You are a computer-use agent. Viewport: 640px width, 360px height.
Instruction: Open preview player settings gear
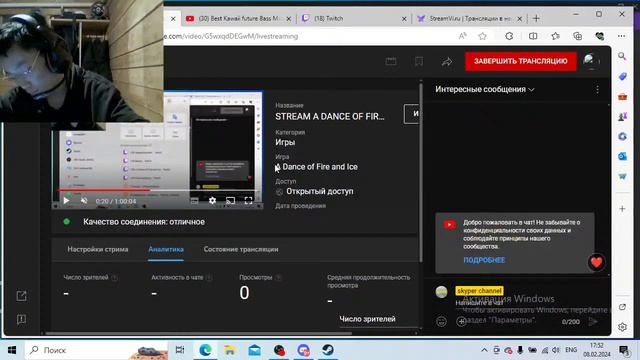212,200
